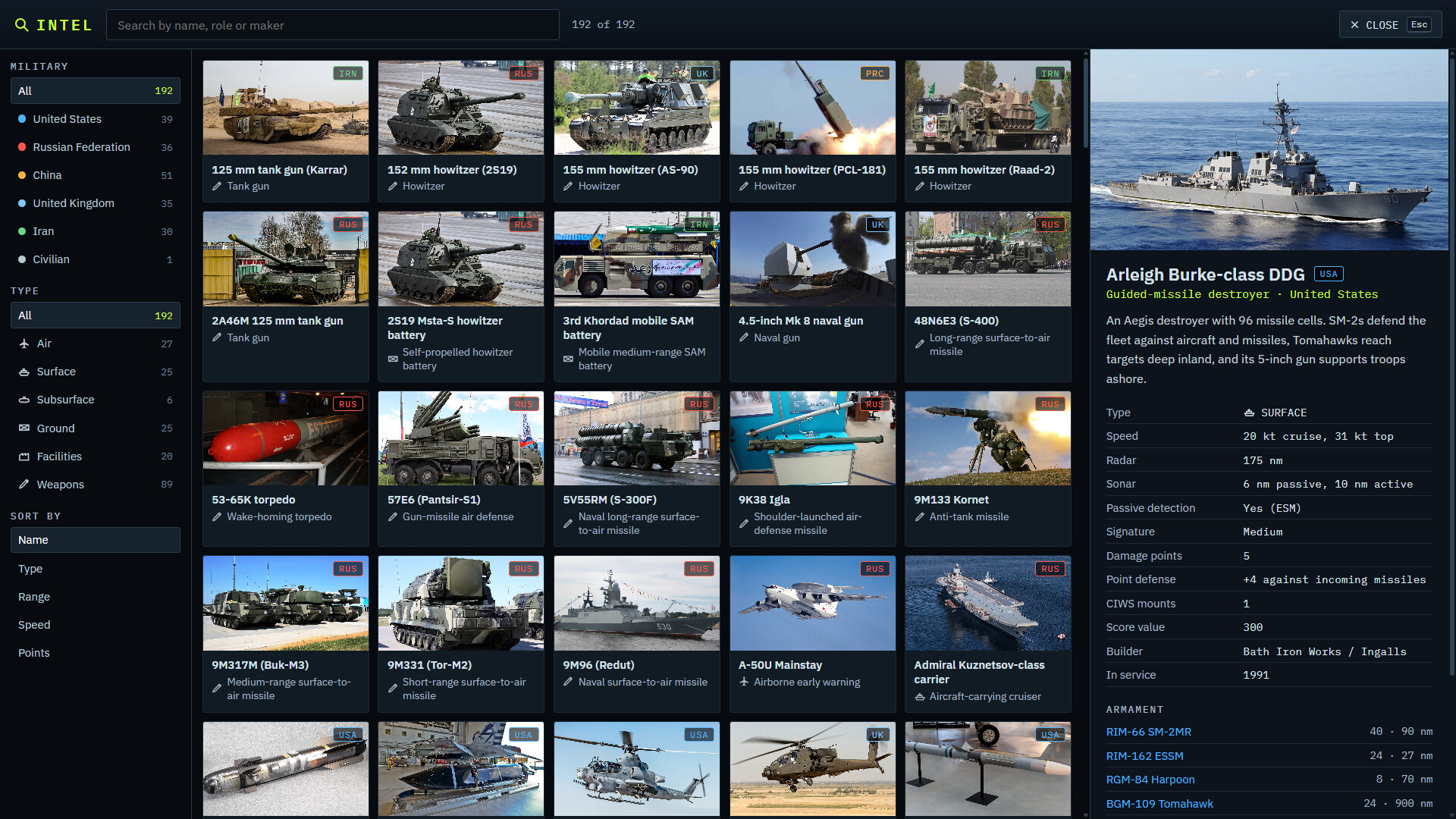Screen dimensions: 1456x819
Task: Click the icon beside 3rd Khordad Mobile medium-range SAM
Action: (568, 359)
